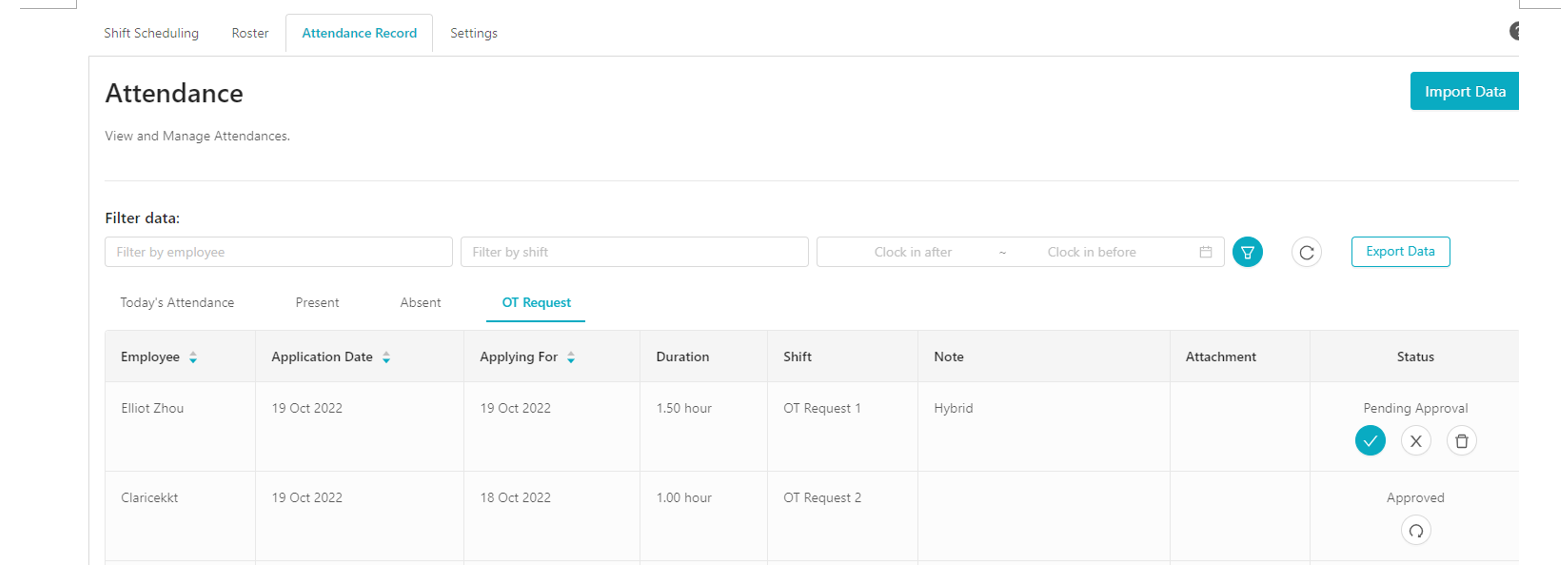The width and height of the screenshot is (1561, 583).
Task: Approve Elliot Zhou's OT request with checkmark
Action: [1370, 440]
